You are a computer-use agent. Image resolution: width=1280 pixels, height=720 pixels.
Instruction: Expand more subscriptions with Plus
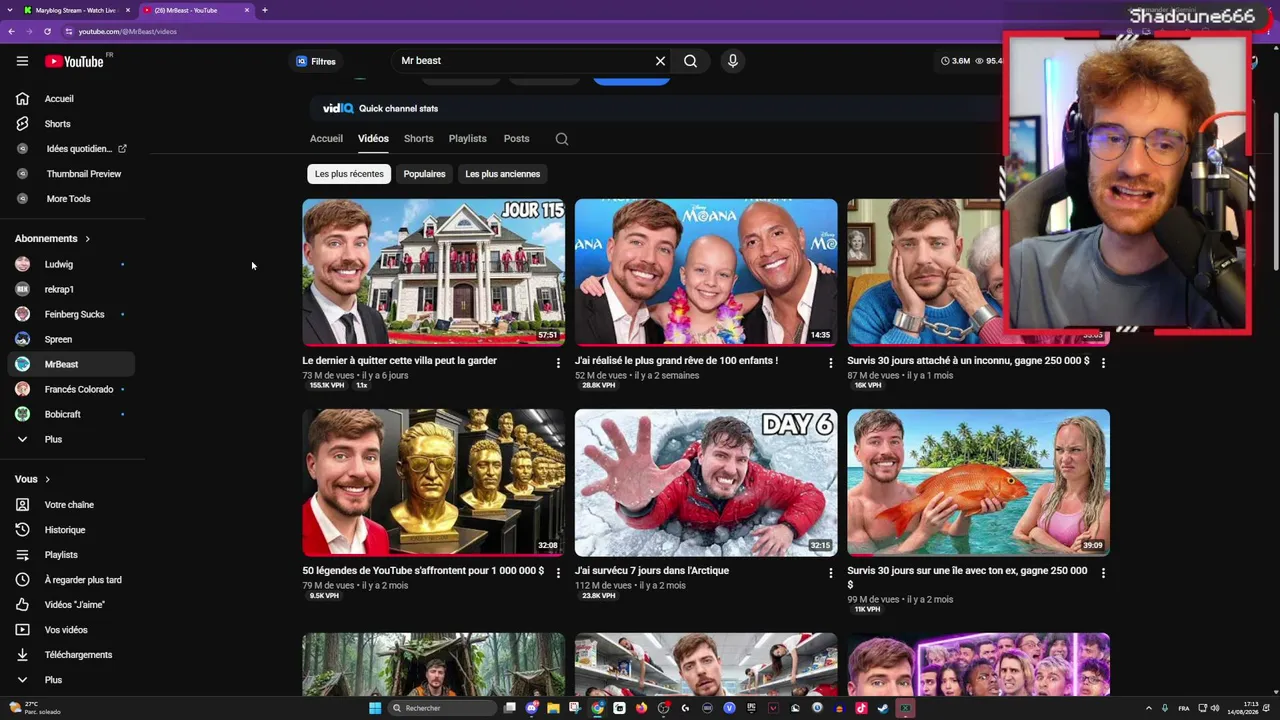(72, 439)
